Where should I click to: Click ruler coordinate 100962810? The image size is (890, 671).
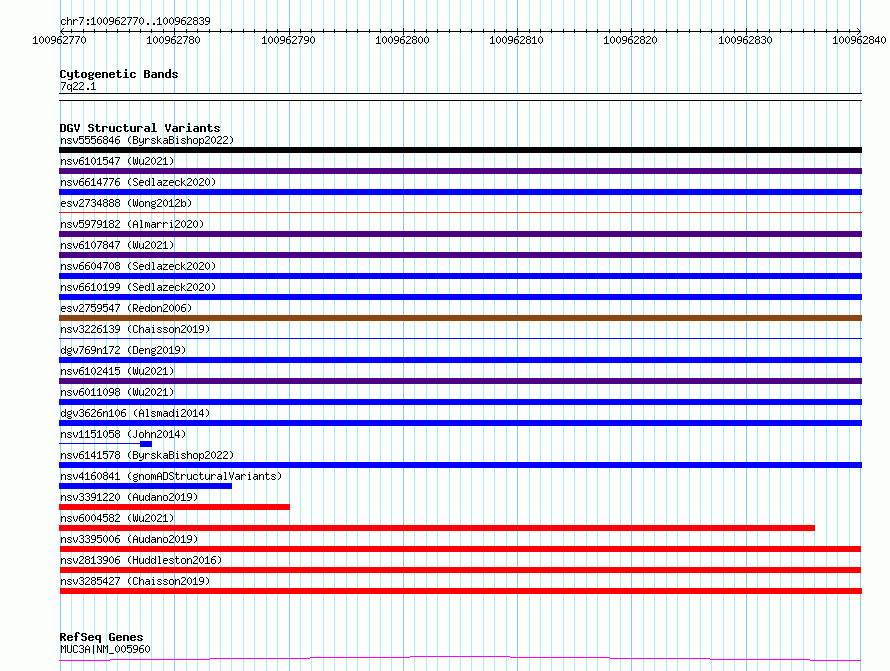(x=517, y=40)
